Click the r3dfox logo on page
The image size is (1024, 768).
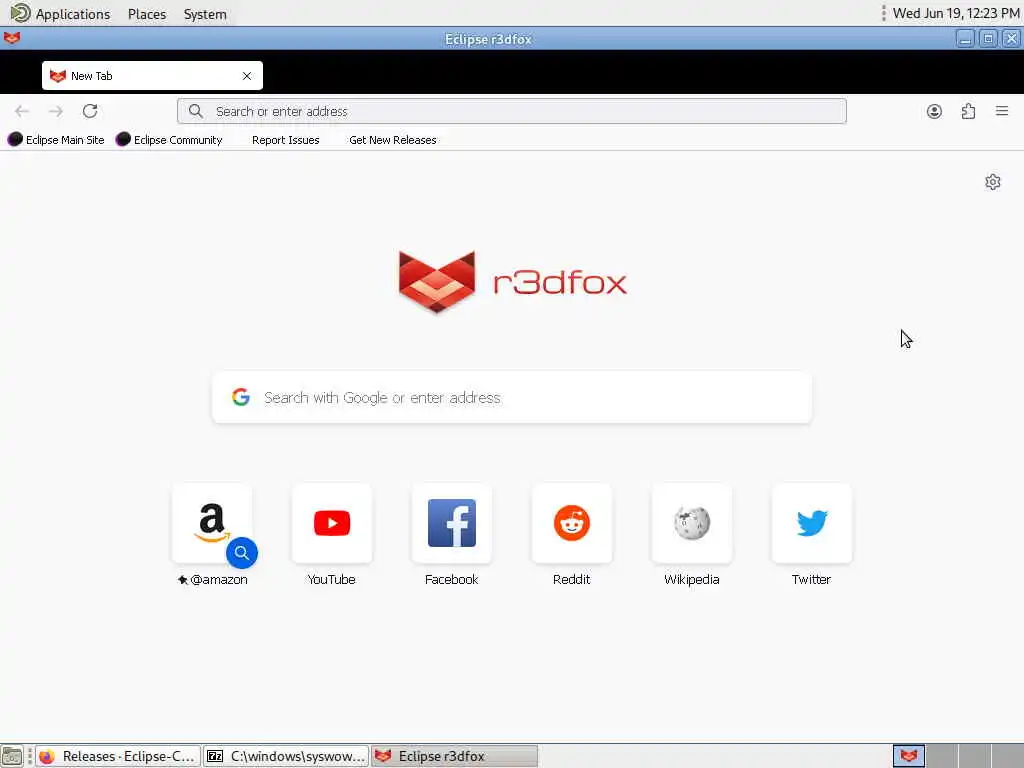pos(513,282)
